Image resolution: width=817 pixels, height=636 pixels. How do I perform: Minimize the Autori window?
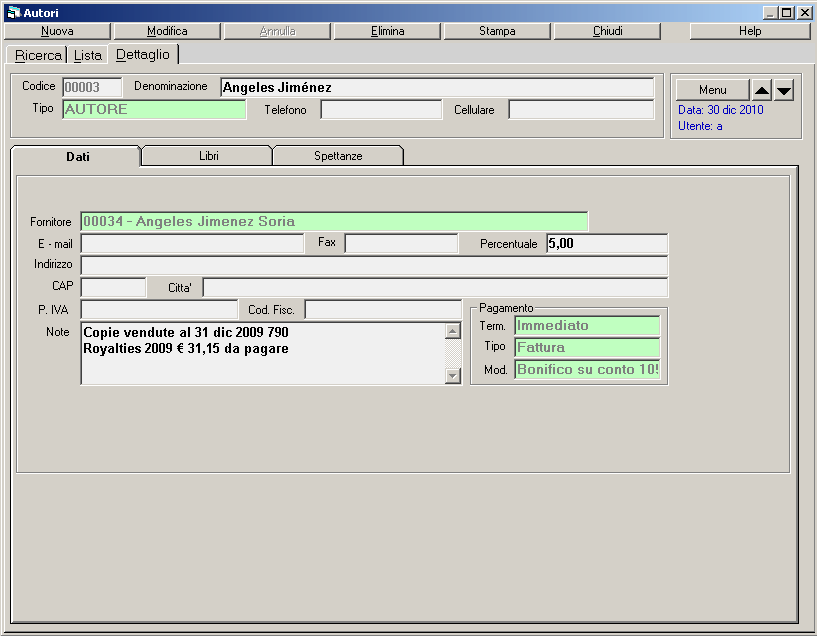[770, 13]
